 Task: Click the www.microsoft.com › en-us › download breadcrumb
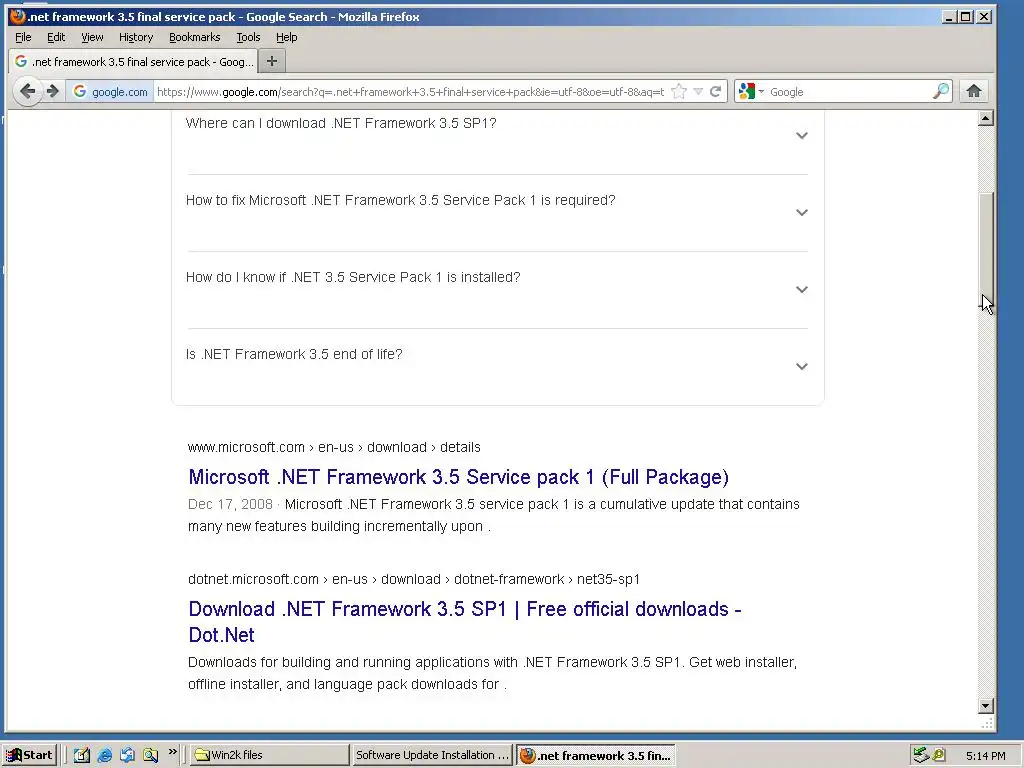334,447
